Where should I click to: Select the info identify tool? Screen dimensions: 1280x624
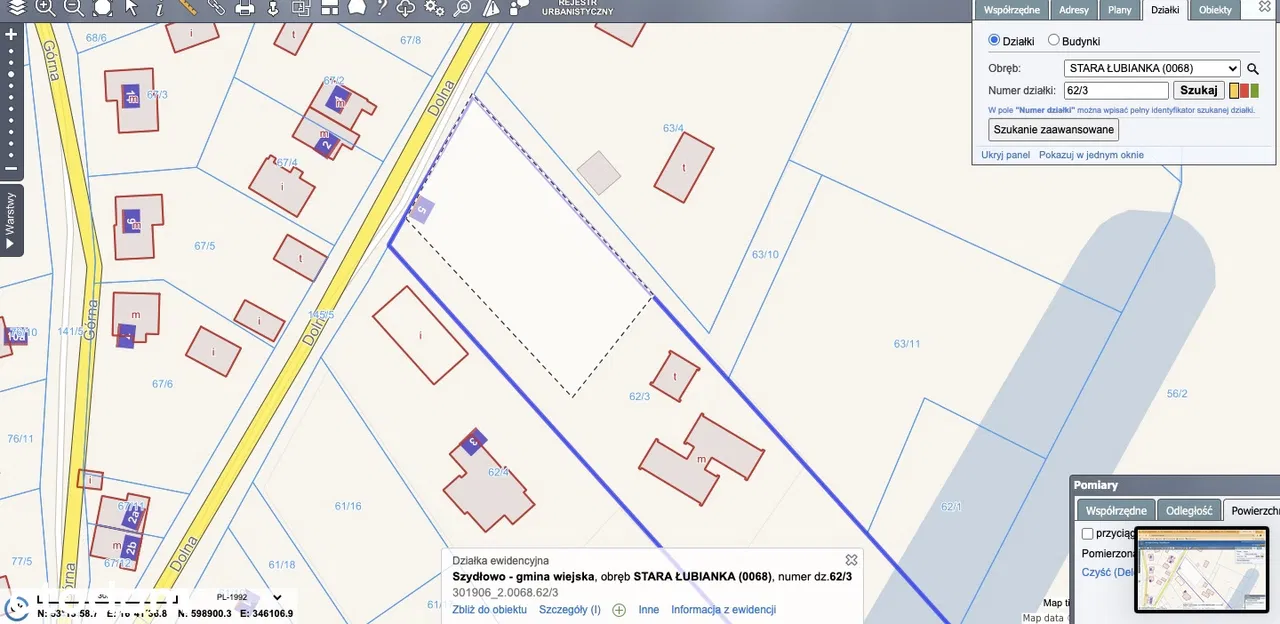point(159,8)
